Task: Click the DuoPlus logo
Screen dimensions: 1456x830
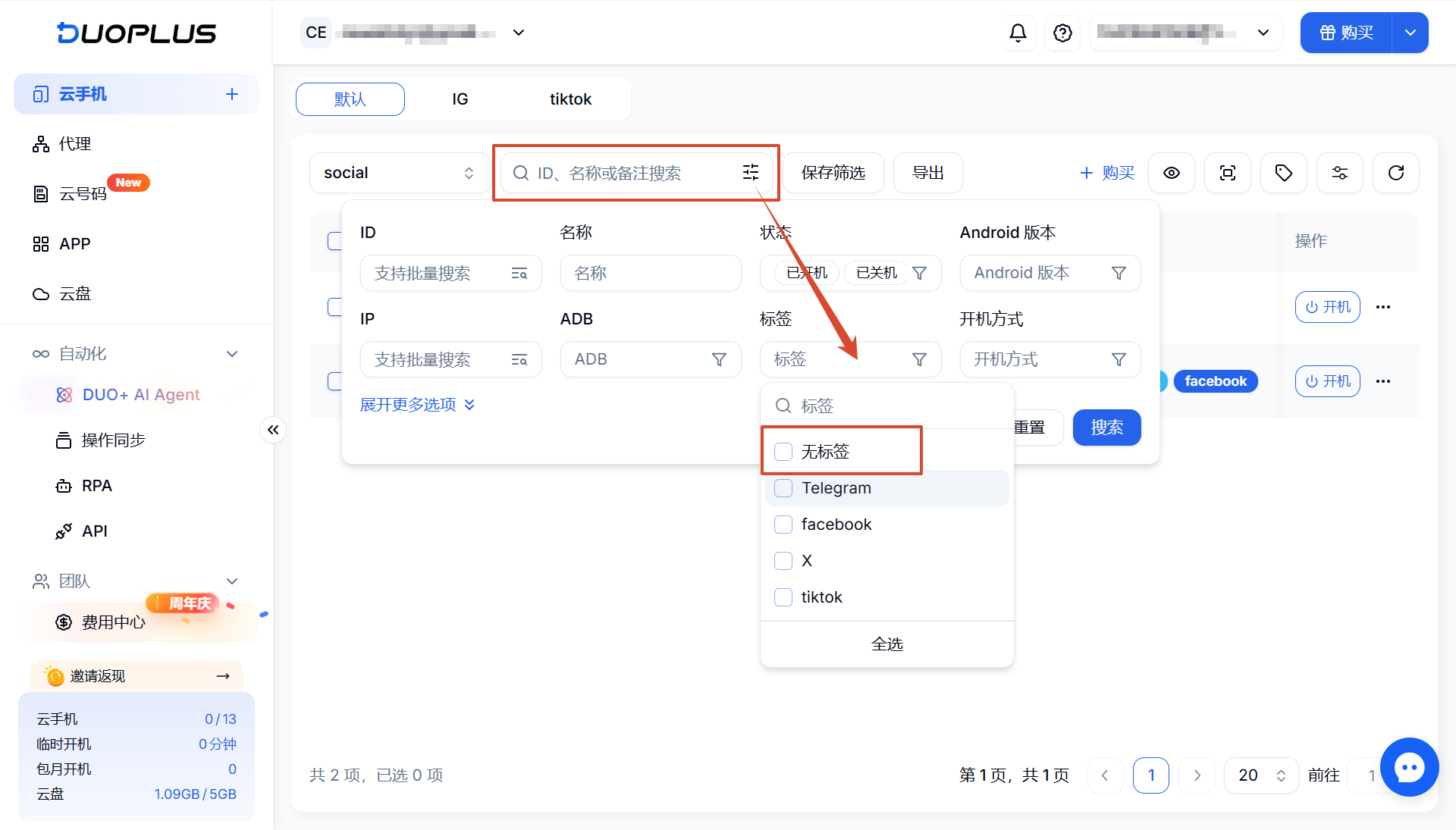Action: coord(136,33)
